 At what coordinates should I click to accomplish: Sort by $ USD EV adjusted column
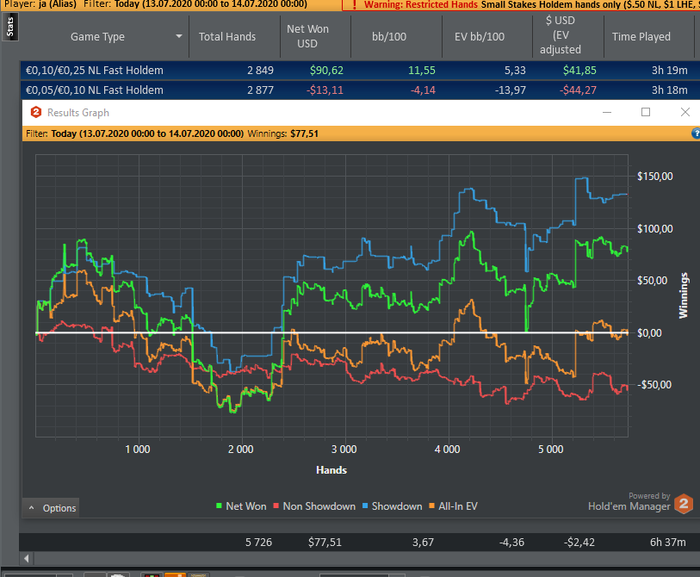click(x=560, y=35)
